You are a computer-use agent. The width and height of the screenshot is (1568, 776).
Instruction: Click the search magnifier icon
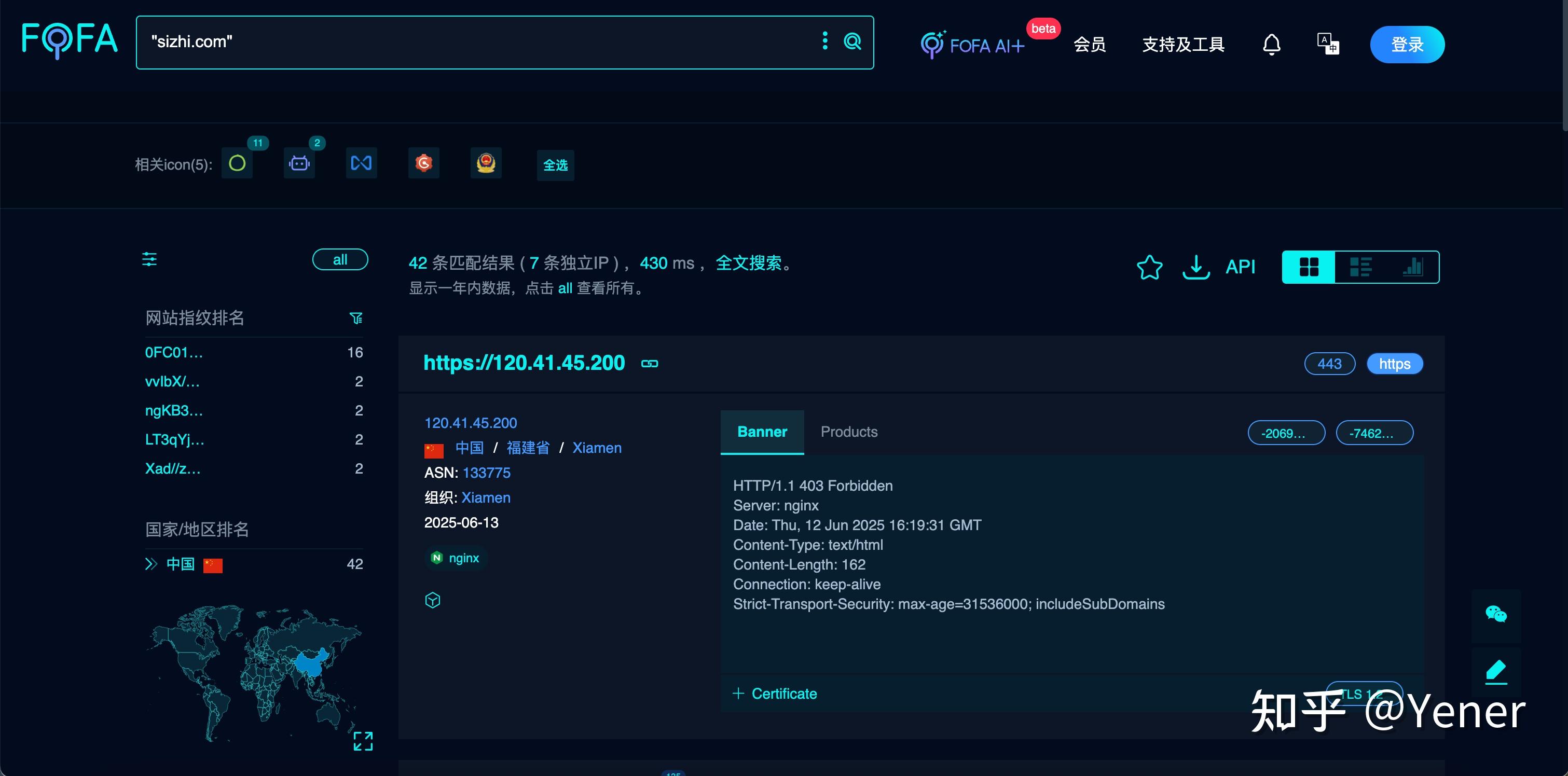pos(853,42)
